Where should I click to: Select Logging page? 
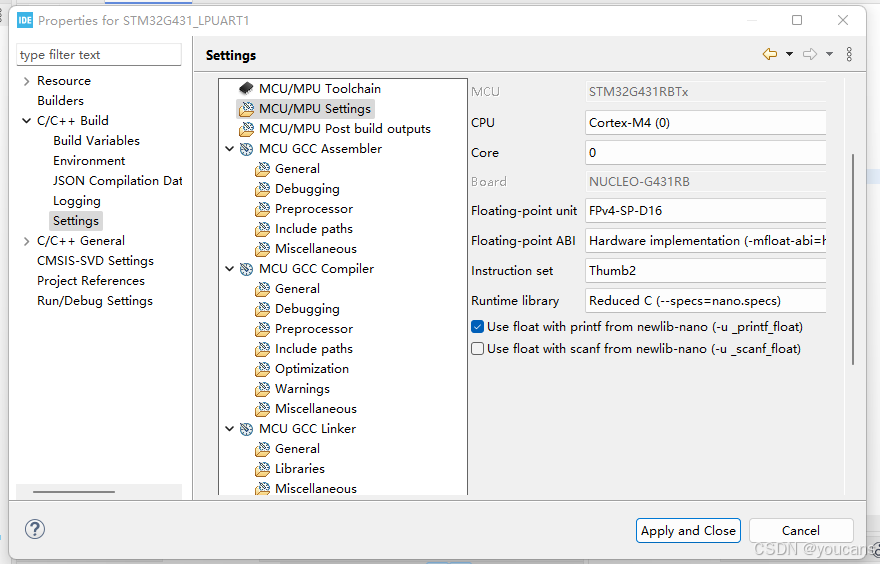tap(77, 201)
